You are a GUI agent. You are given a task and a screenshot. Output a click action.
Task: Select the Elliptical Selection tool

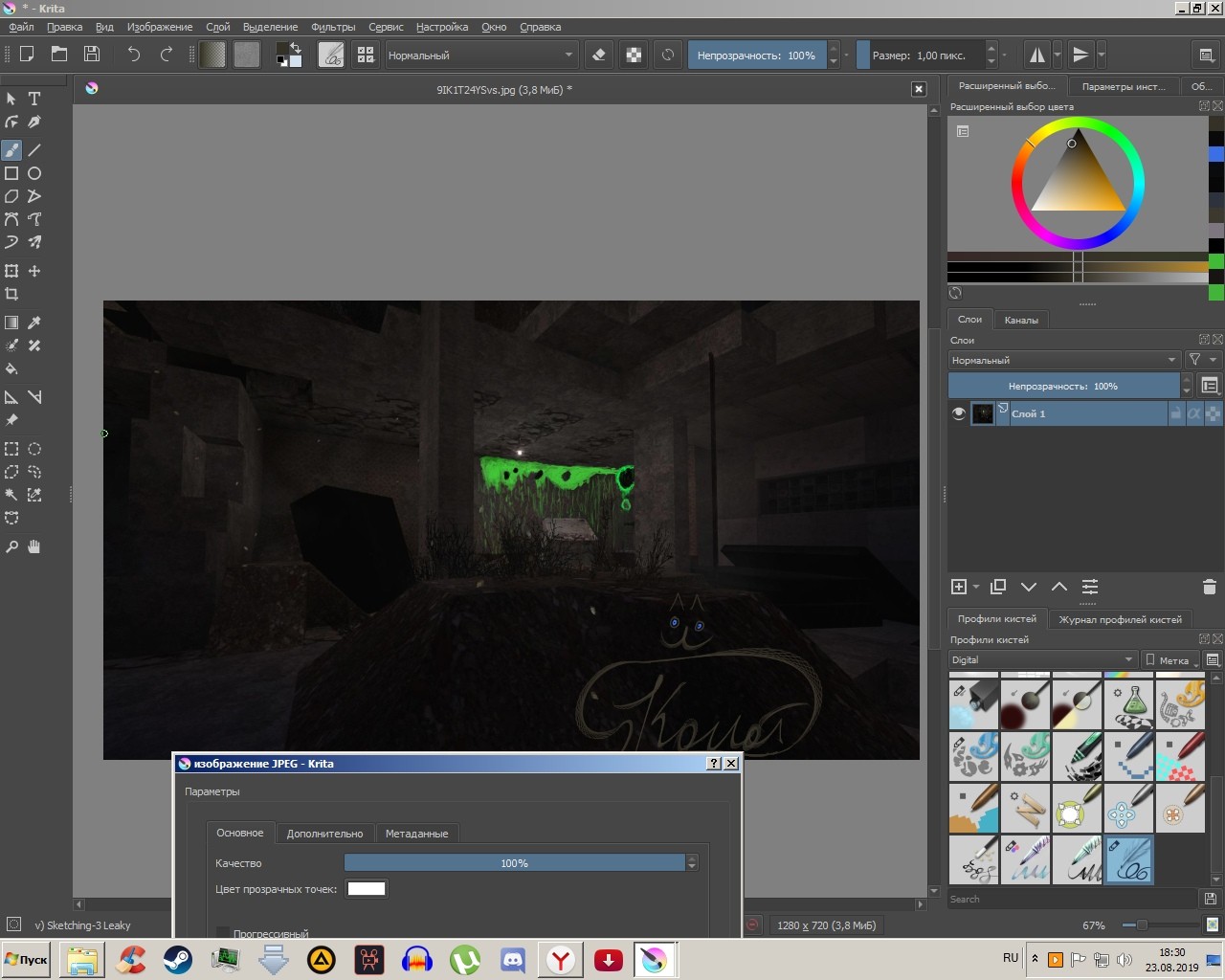pos(34,449)
